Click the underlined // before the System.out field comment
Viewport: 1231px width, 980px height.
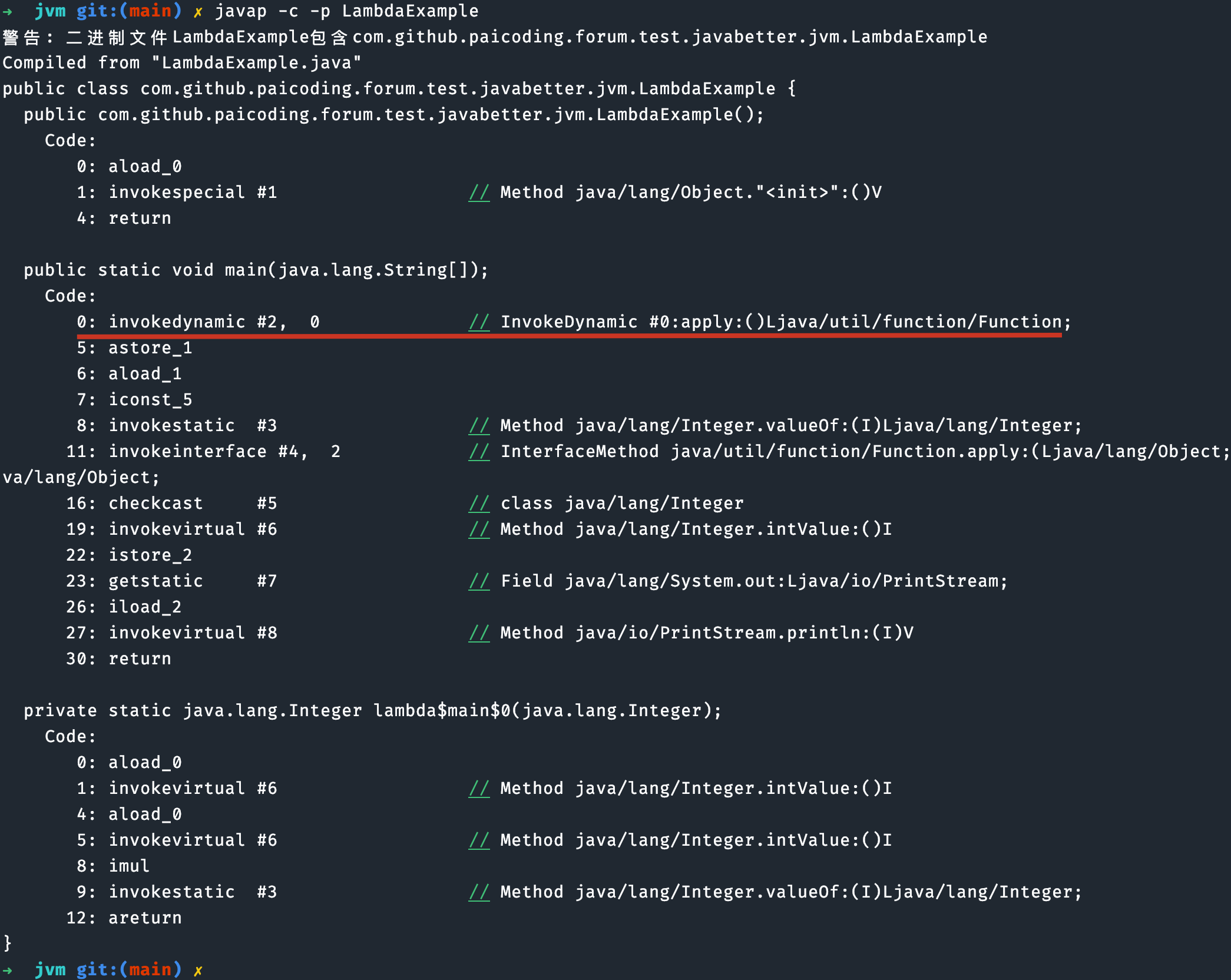(x=479, y=581)
